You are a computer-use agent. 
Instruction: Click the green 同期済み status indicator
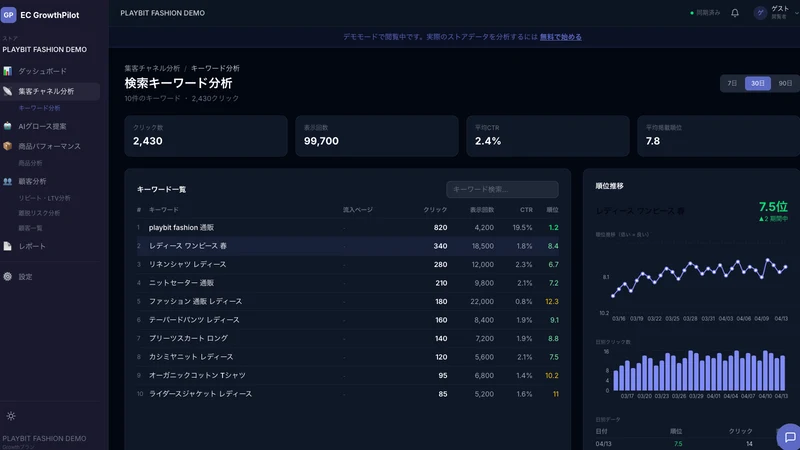tap(705, 13)
